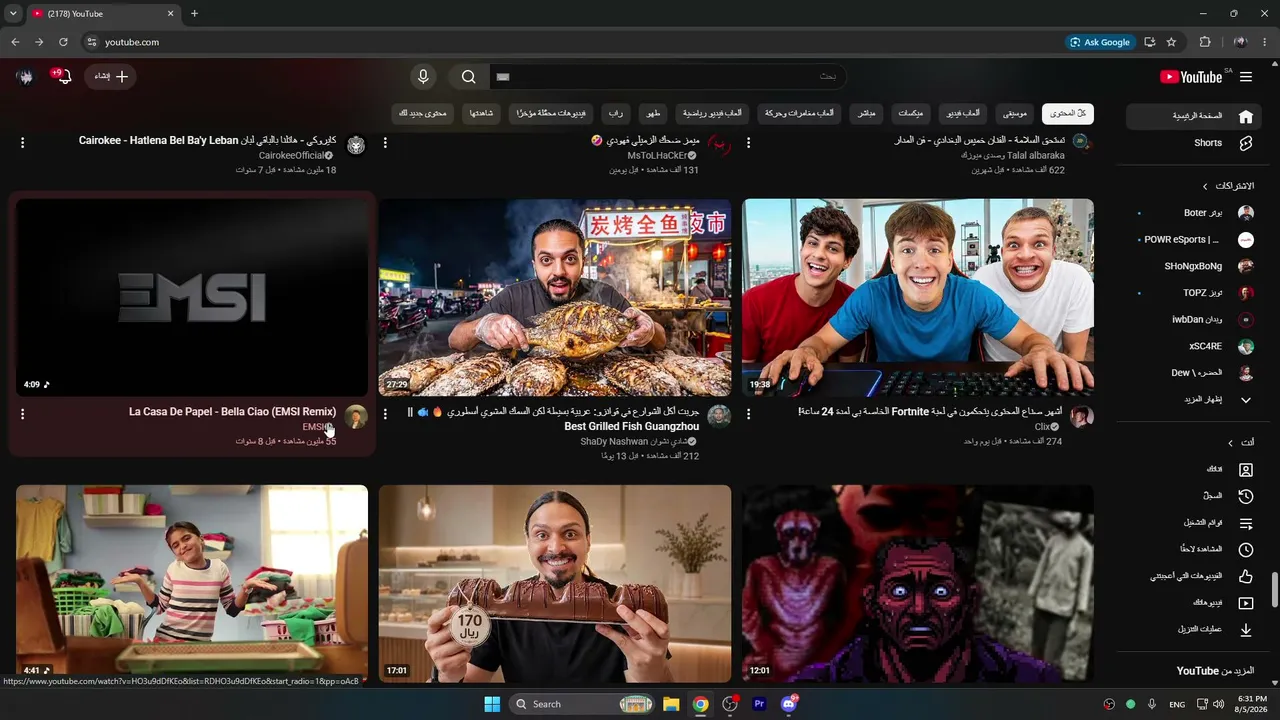Go to Home (الصفحة الرئيسية) in the sidebar
The image size is (1280, 720).
tap(1195, 116)
